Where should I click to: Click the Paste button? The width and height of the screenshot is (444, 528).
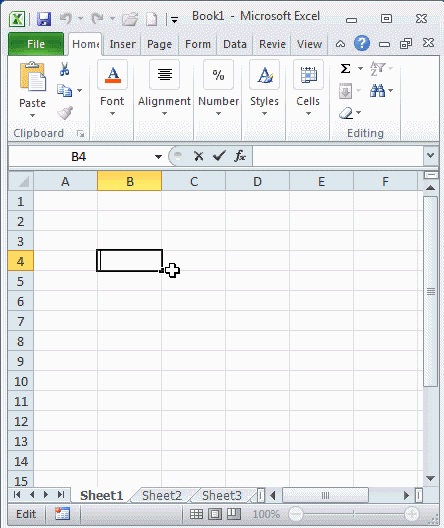coord(32,90)
